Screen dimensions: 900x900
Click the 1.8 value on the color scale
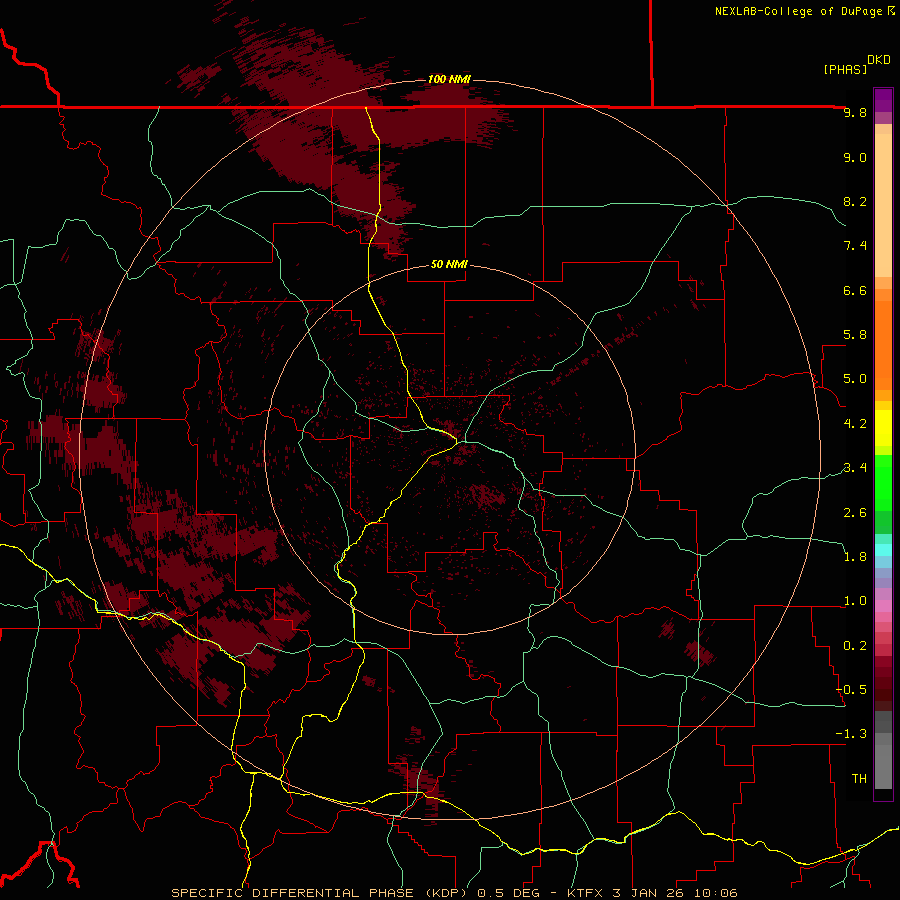(x=855, y=557)
